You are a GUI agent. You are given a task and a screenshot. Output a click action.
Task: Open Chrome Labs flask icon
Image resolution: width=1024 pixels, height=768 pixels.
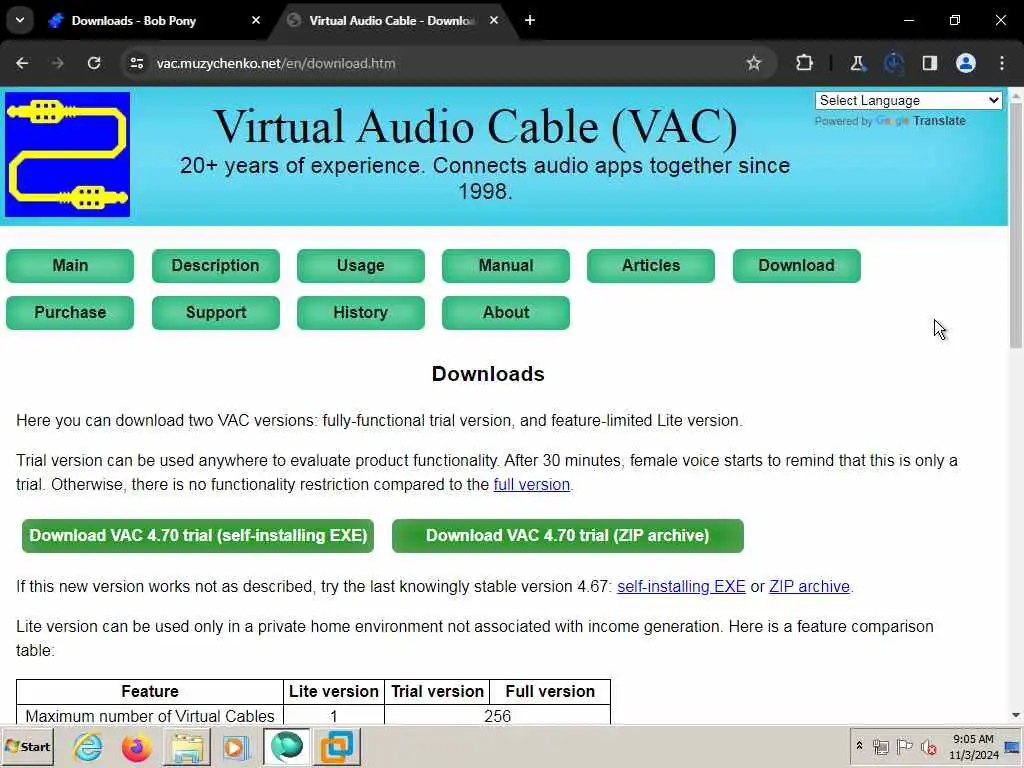pos(857,63)
